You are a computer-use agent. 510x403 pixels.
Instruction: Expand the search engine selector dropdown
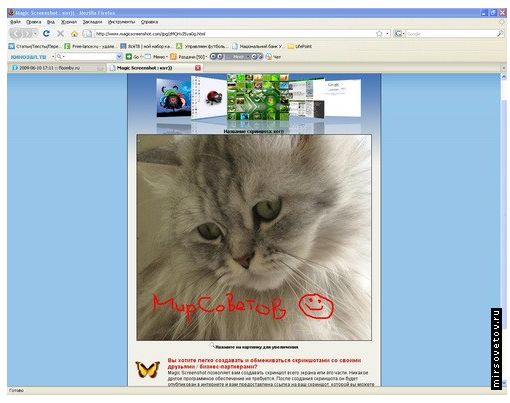coord(399,34)
